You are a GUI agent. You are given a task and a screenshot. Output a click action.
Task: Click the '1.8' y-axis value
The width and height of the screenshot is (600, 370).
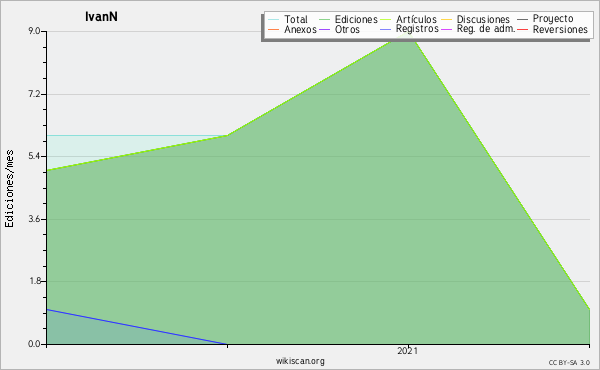[x=35, y=281]
